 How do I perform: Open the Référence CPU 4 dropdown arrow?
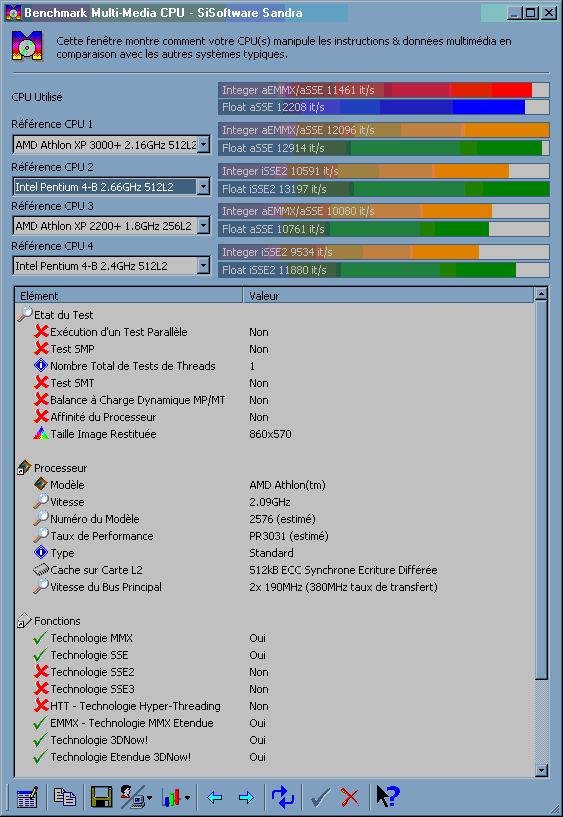[204, 266]
